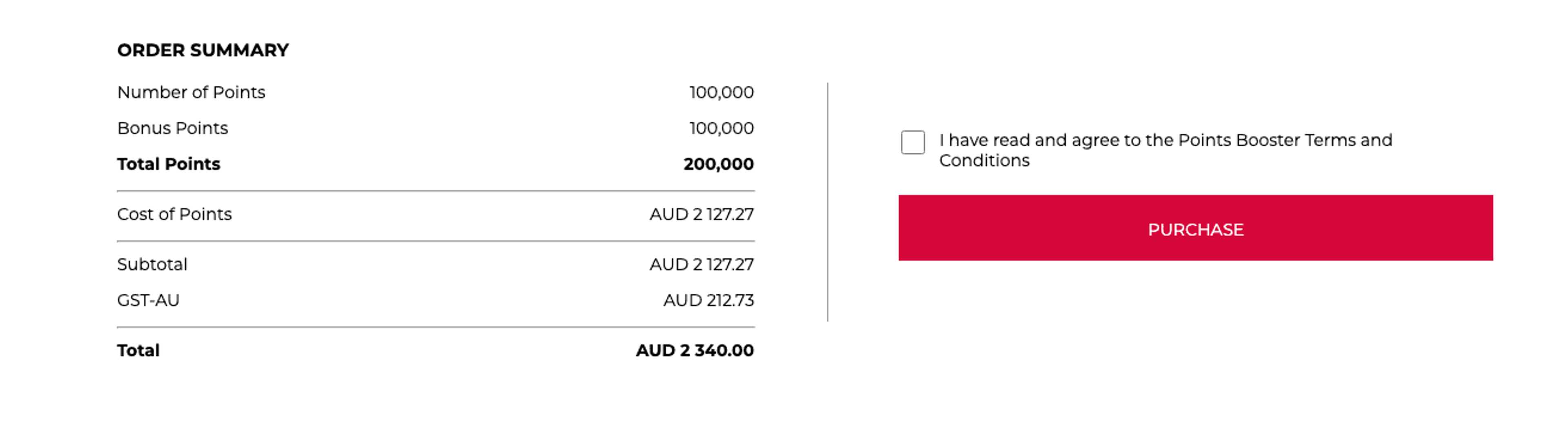This screenshot has width=1568, height=423.
Task: Click the GST-AU label
Action: click(x=148, y=300)
